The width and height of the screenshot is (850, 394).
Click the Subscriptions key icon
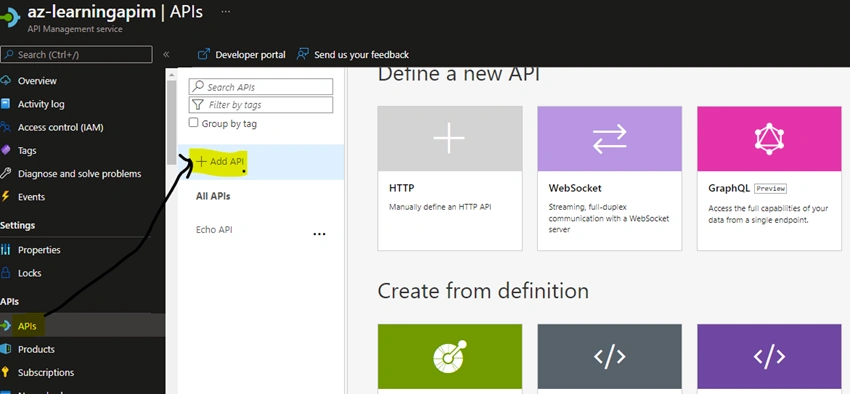tap(5, 372)
